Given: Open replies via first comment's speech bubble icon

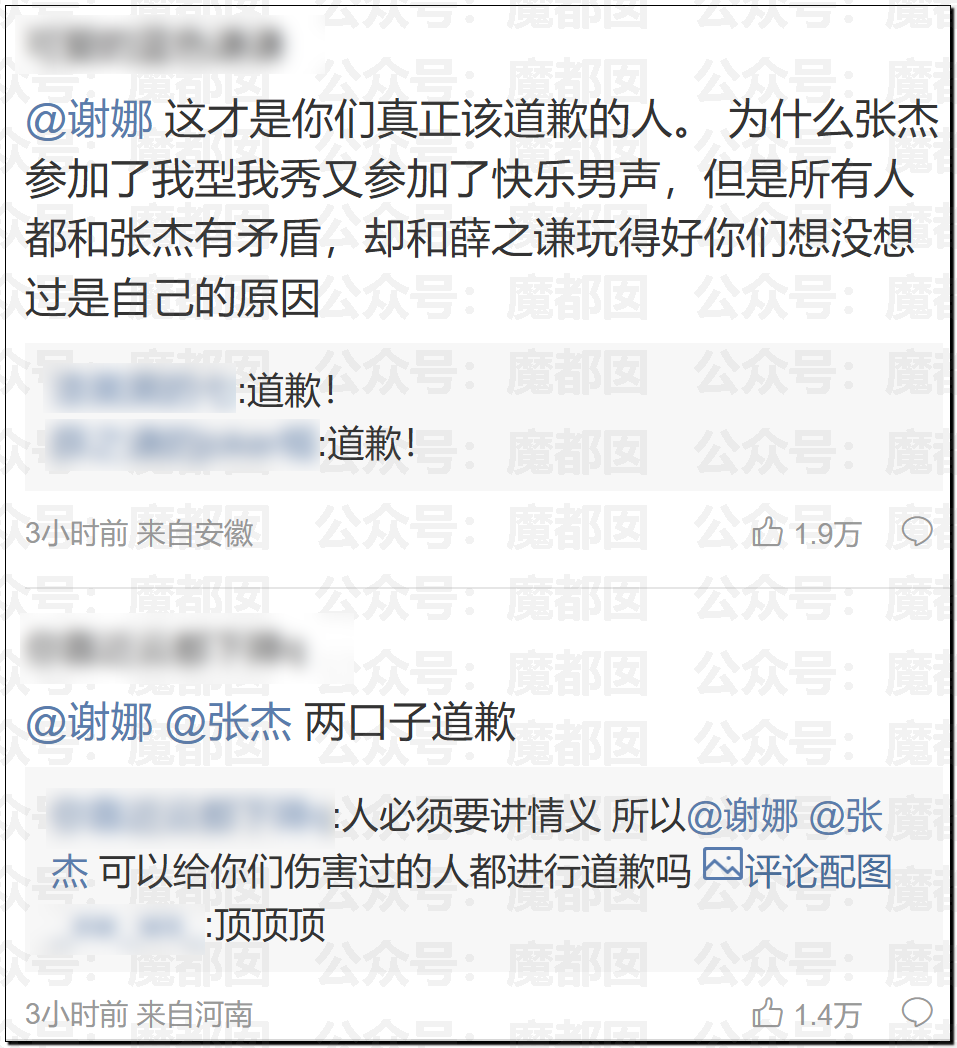Looking at the screenshot, I should coord(917,533).
